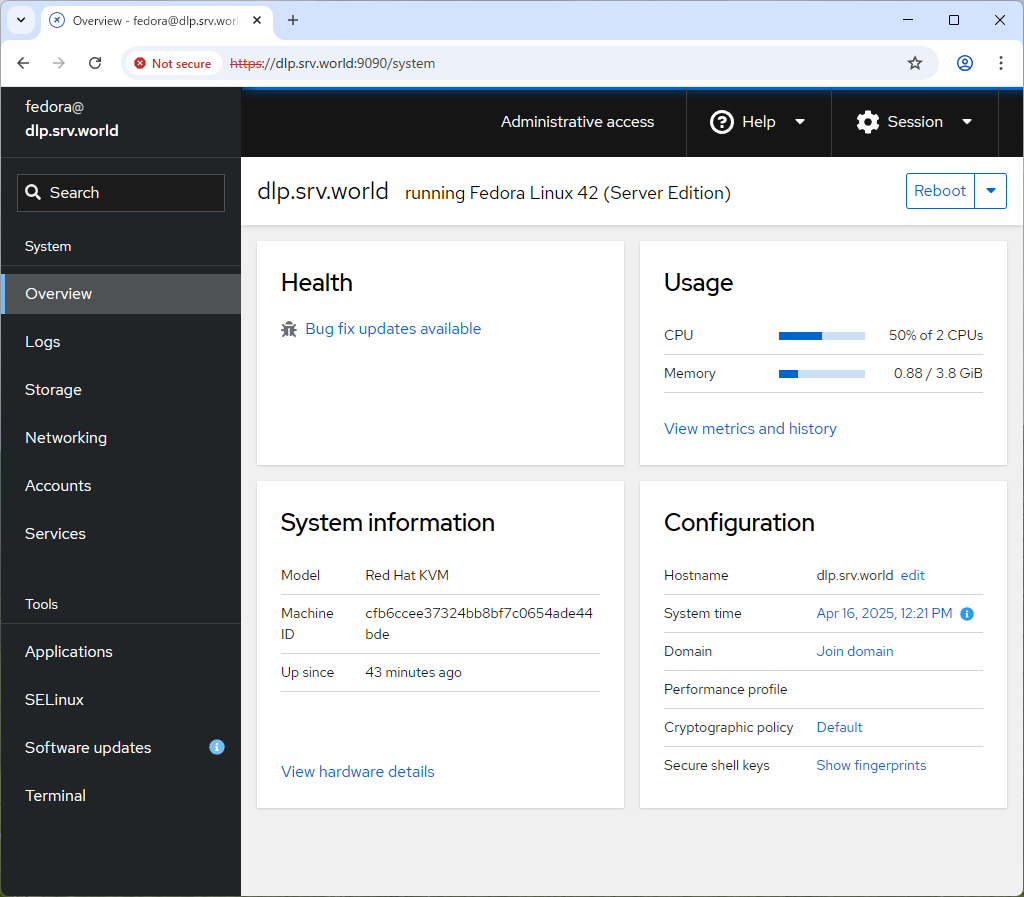Click the Memory usage bar
Screen dimensions: 1024x897
pos(822,374)
